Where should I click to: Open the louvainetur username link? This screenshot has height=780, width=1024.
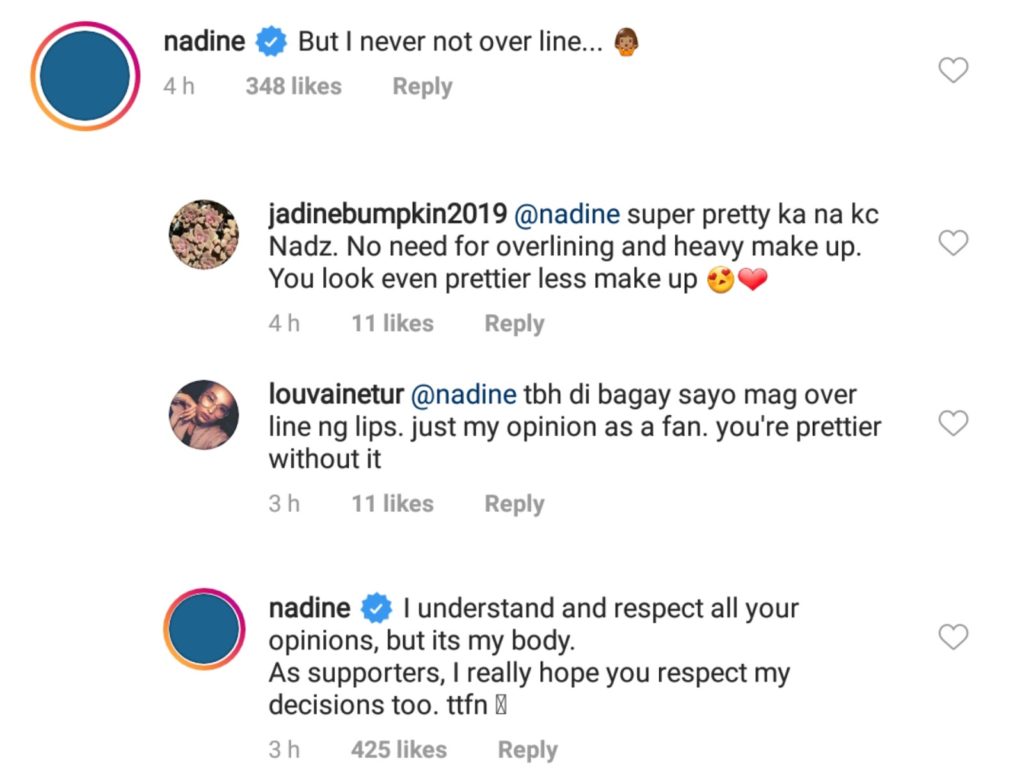[x=335, y=395]
